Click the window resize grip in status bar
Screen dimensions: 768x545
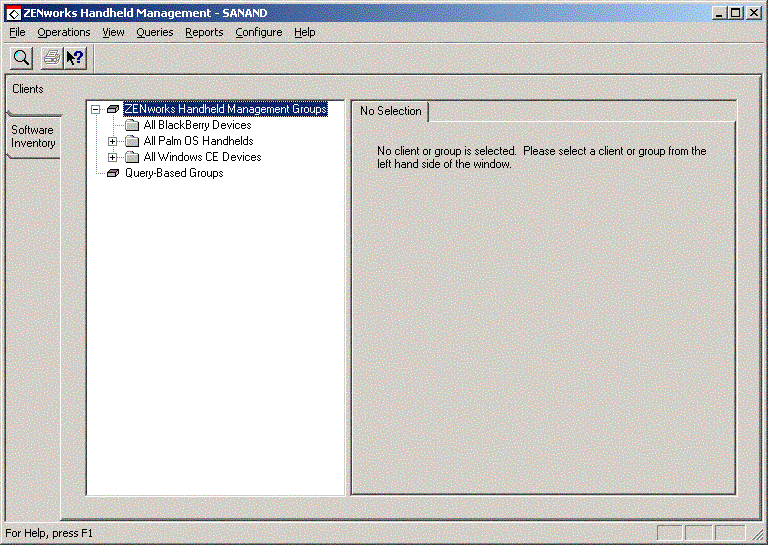pos(757,534)
